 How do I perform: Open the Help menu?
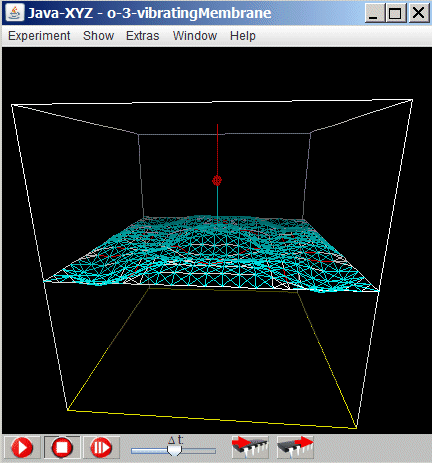(243, 36)
